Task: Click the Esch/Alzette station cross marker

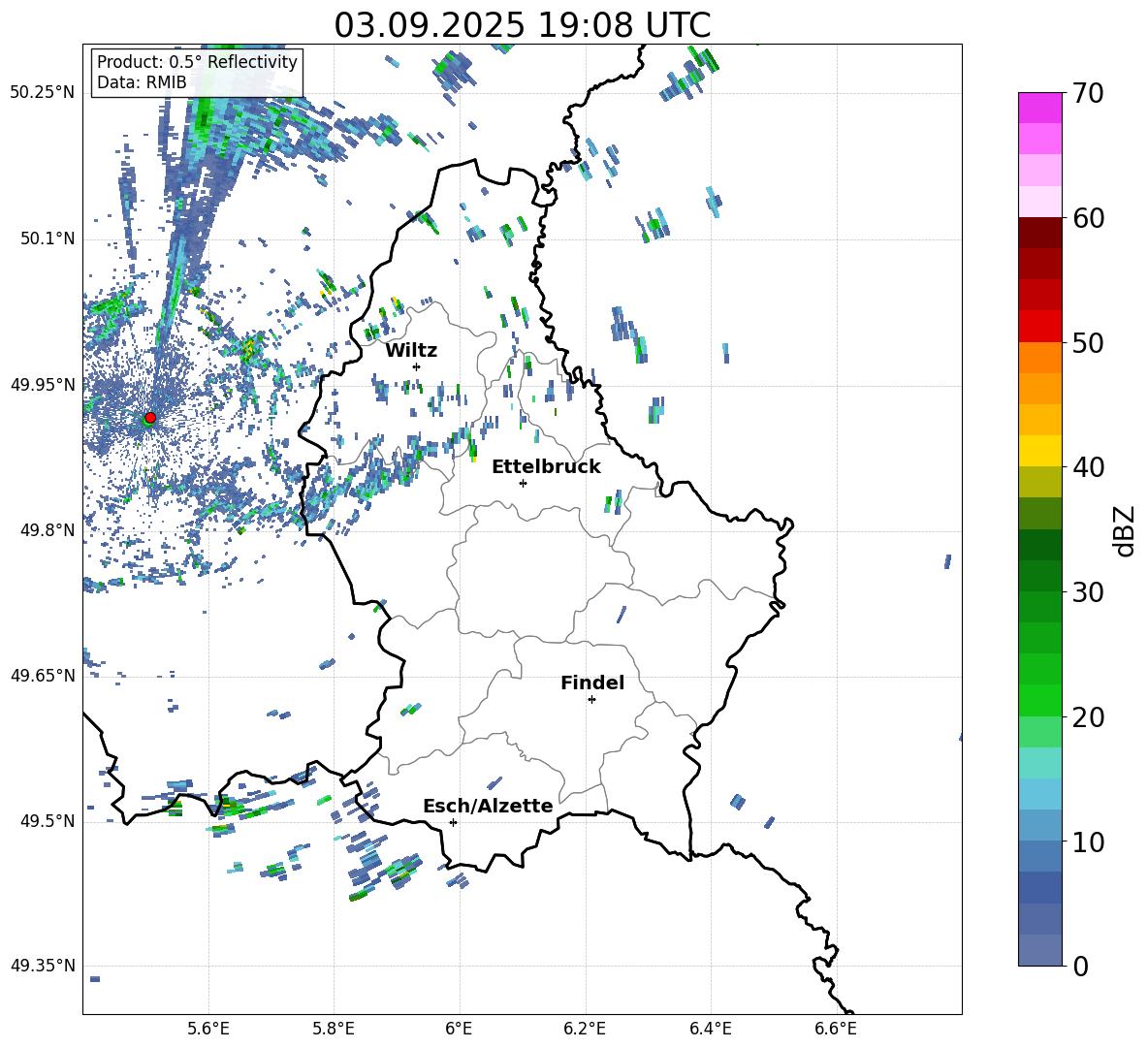Action: [x=453, y=822]
